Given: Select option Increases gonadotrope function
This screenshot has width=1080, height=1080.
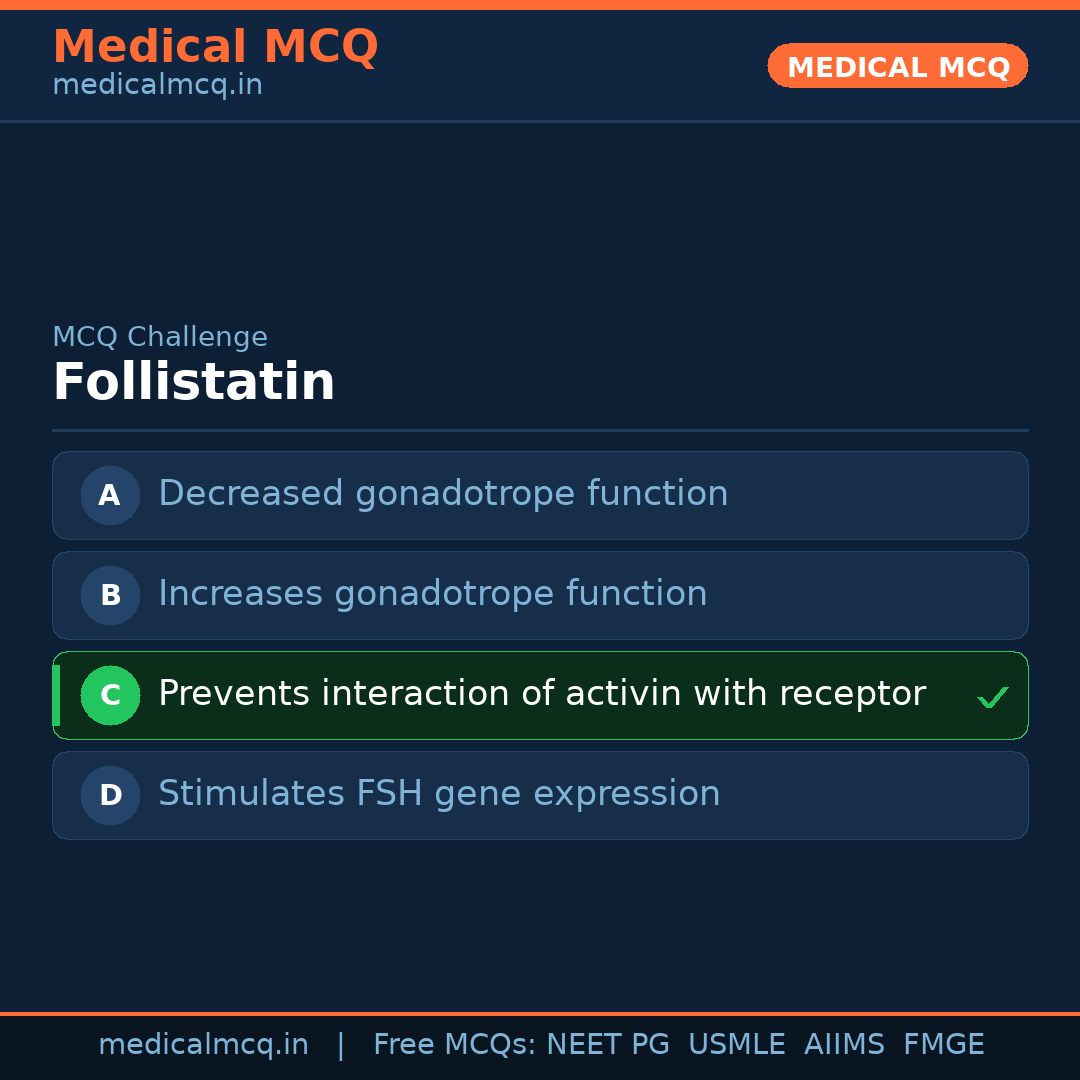Looking at the screenshot, I should tap(432, 594).
